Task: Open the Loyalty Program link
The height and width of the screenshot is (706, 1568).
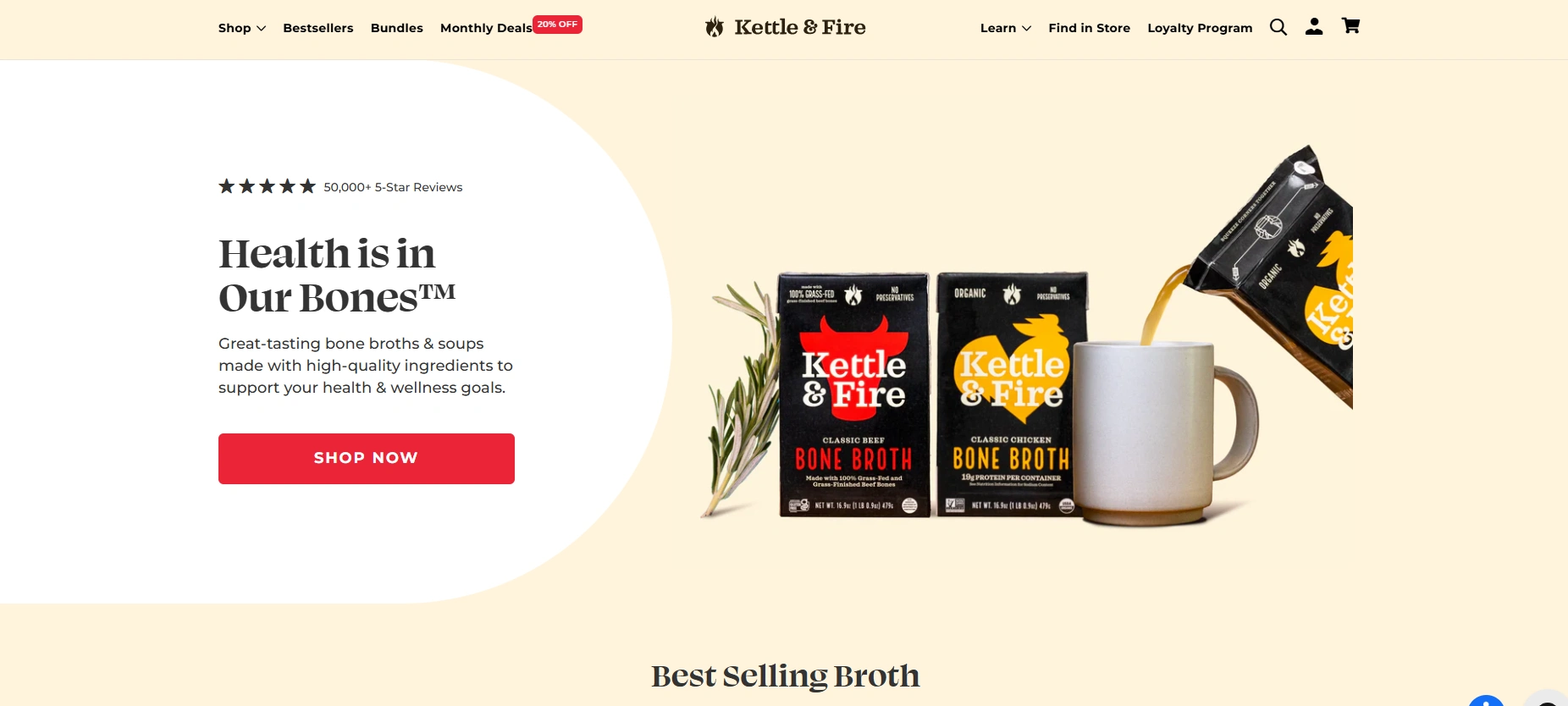Action: click(1200, 28)
